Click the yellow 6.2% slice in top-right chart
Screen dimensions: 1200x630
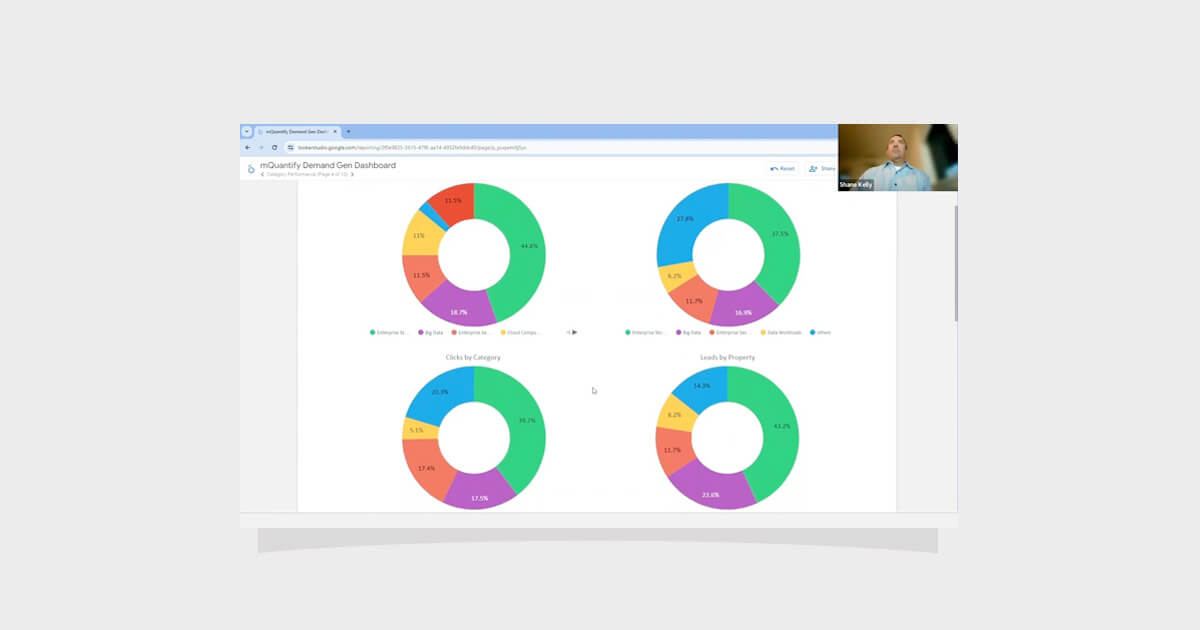(x=677, y=276)
